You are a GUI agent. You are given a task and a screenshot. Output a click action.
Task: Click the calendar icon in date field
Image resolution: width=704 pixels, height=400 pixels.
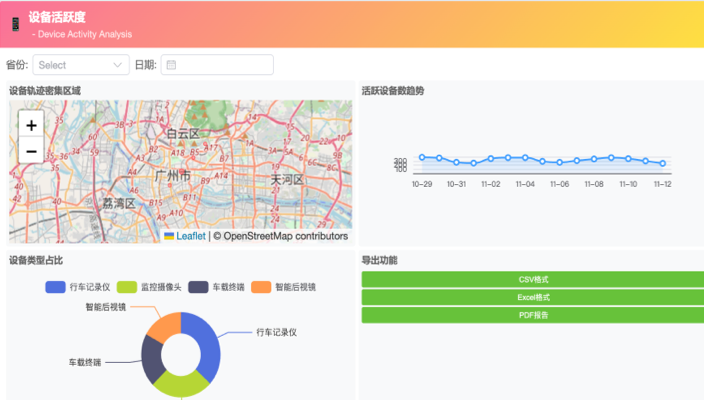(171, 65)
